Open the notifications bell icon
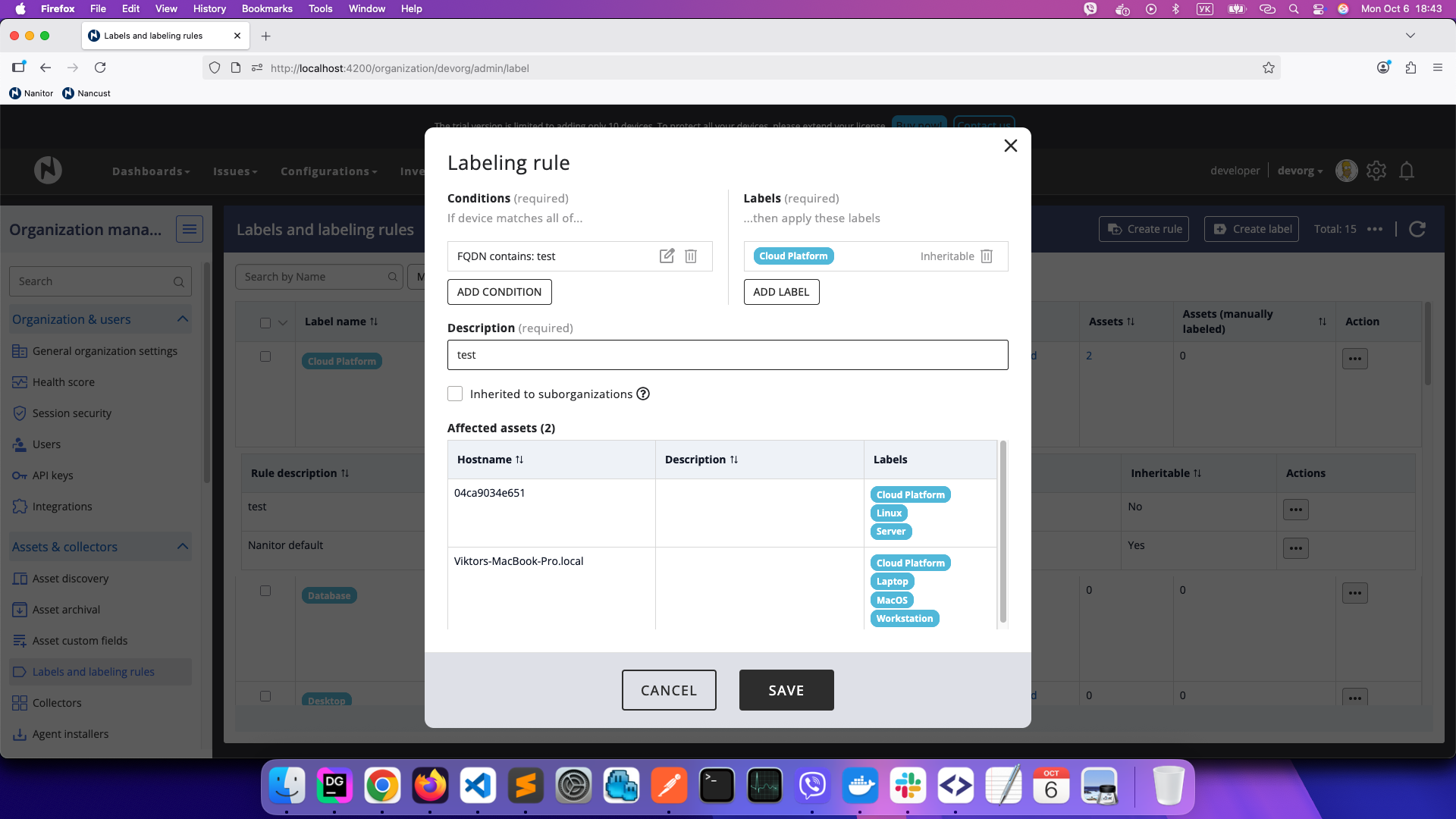Image resolution: width=1456 pixels, height=819 pixels. (x=1407, y=171)
